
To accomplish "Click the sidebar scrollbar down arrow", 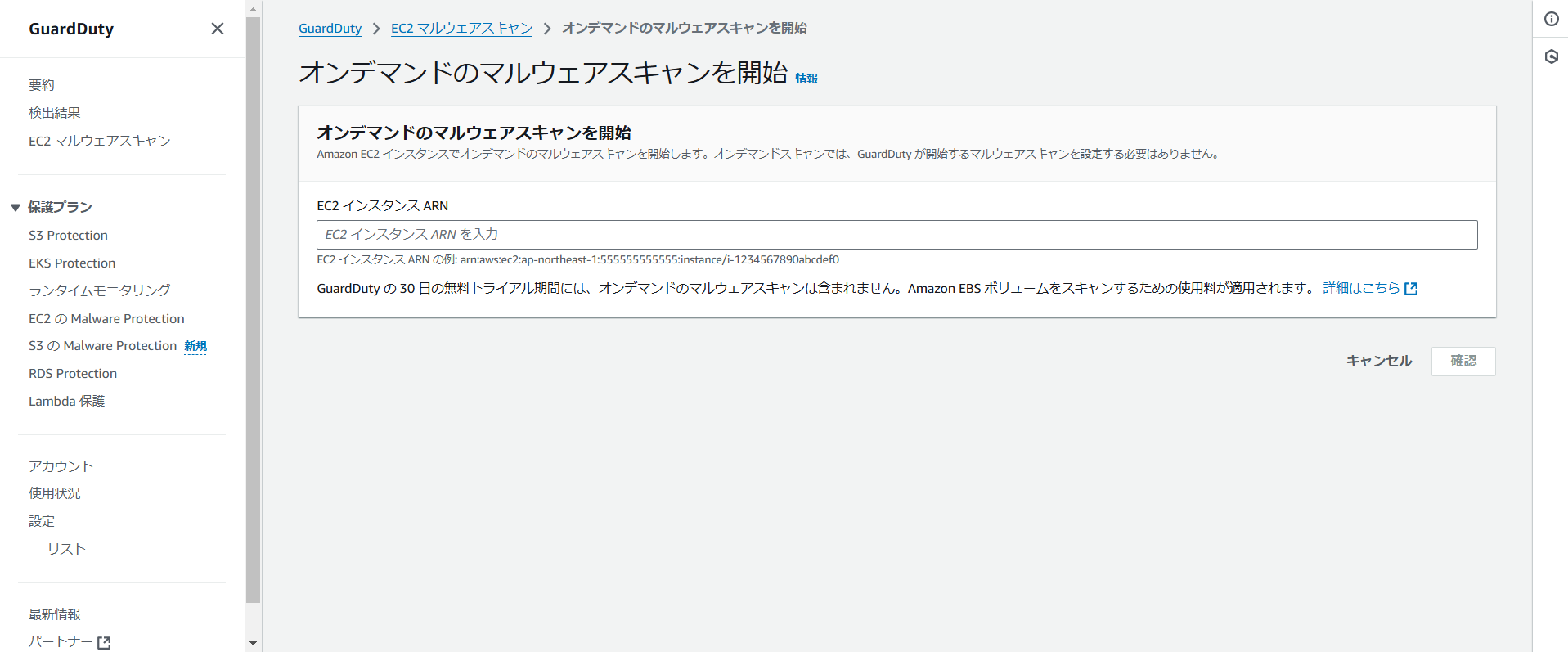I will [x=253, y=643].
